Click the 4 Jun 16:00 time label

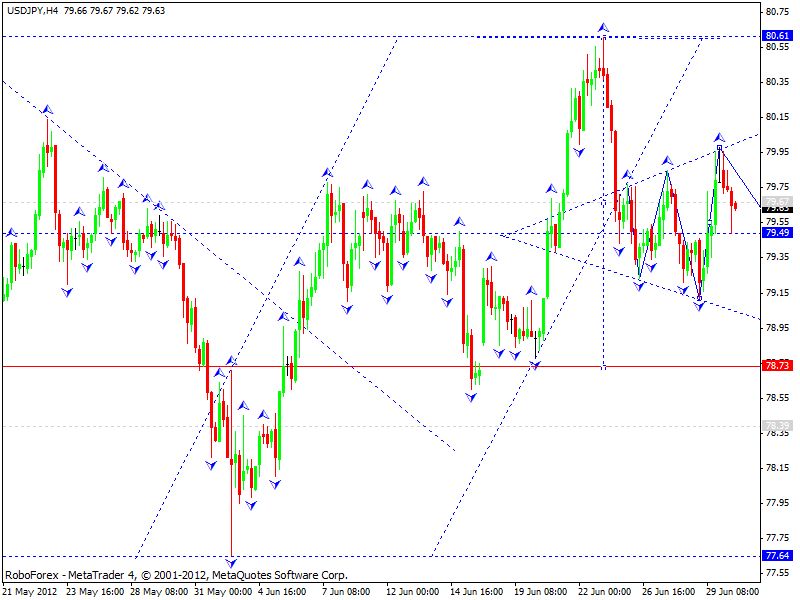(x=282, y=592)
